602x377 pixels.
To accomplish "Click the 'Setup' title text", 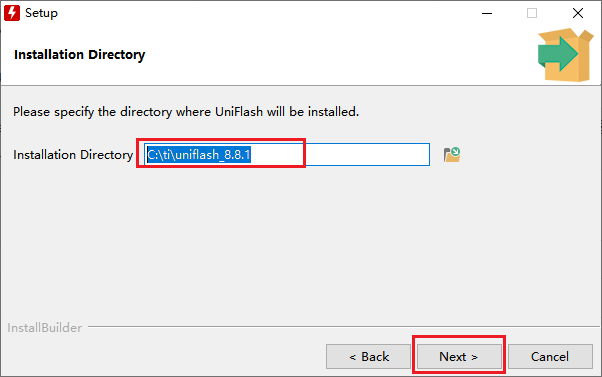I will tap(41, 13).
